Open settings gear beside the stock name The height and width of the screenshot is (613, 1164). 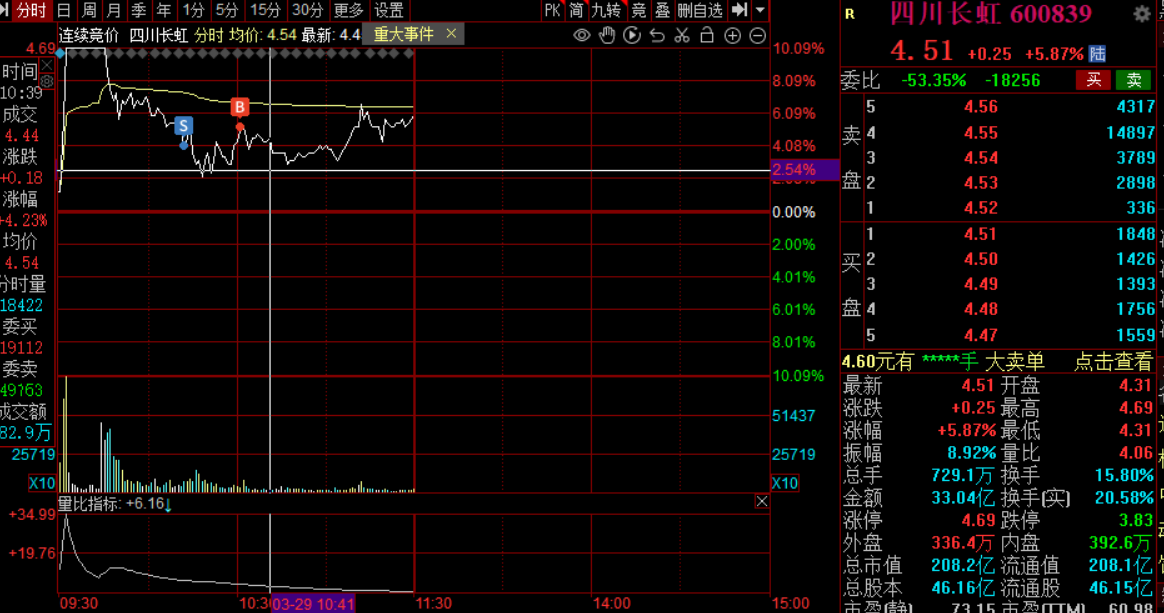click(x=1141, y=14)
